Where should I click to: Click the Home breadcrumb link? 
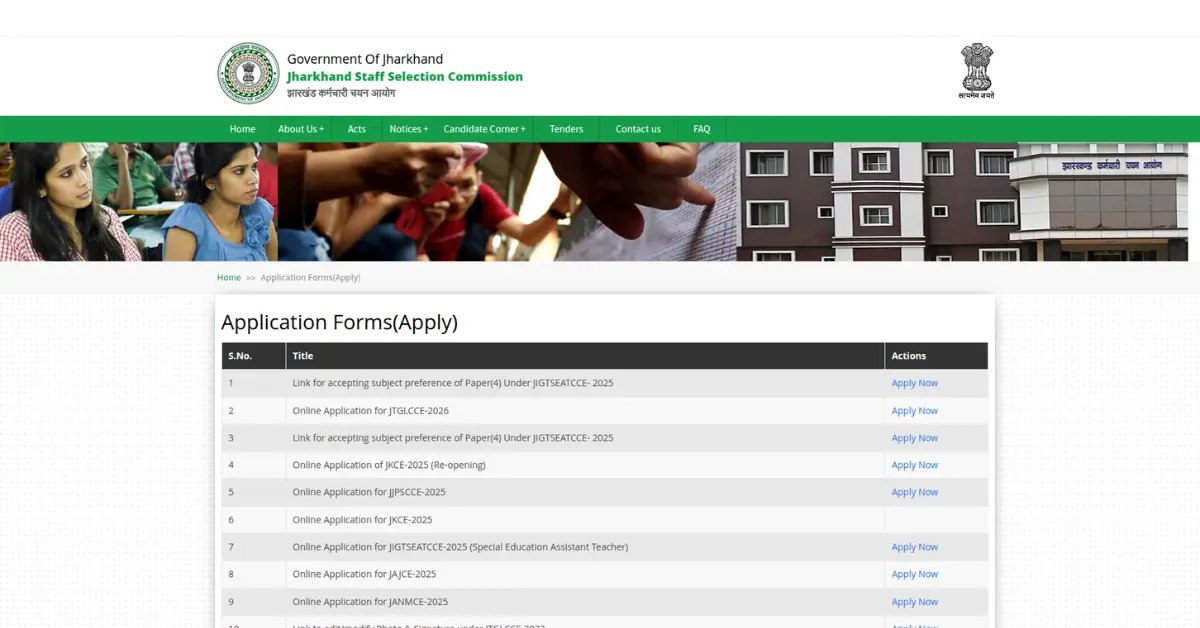click(x=229, y=278)
